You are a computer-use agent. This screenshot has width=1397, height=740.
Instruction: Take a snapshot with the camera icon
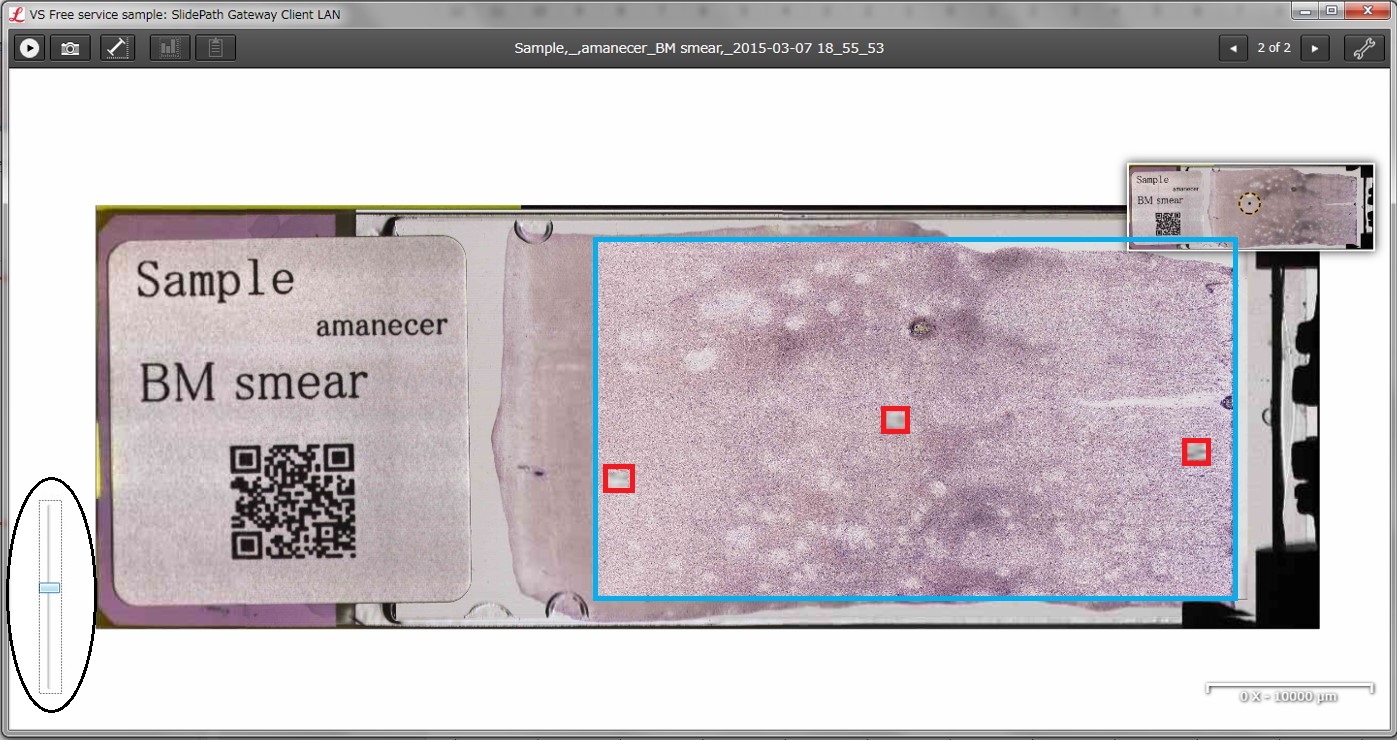(70, 48)
